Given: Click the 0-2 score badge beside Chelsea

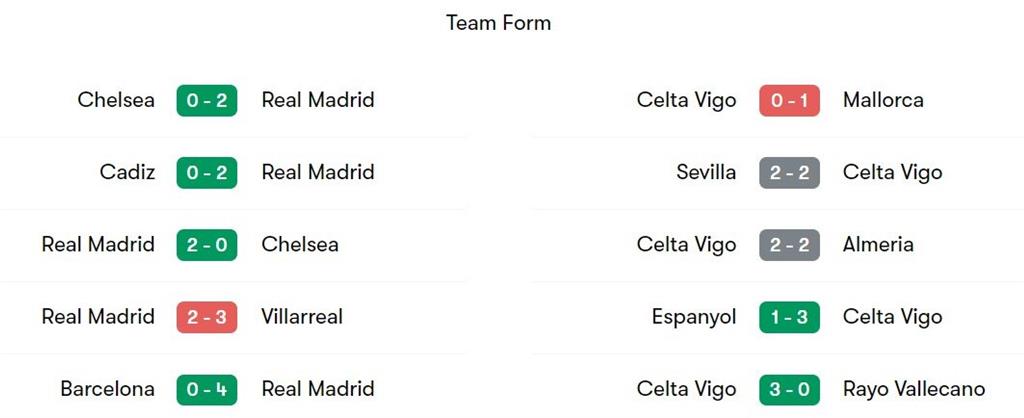Looking at the screenshot, I should (x=207, y=100).
